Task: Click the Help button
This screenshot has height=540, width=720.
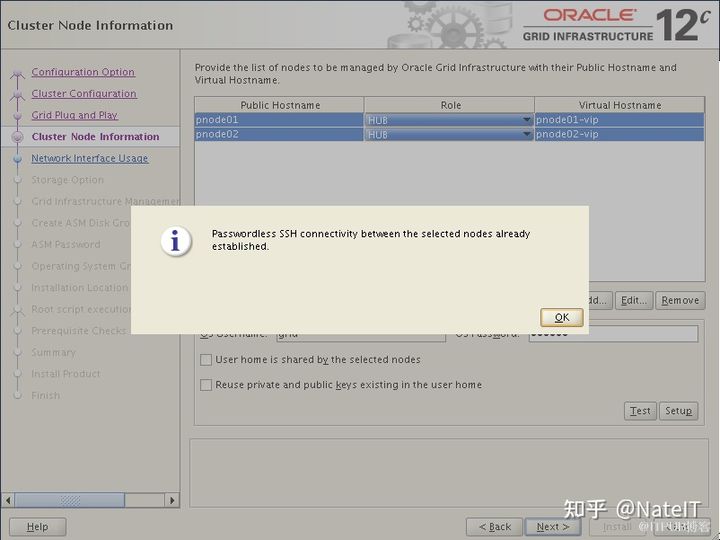Action: click(38, 527)
